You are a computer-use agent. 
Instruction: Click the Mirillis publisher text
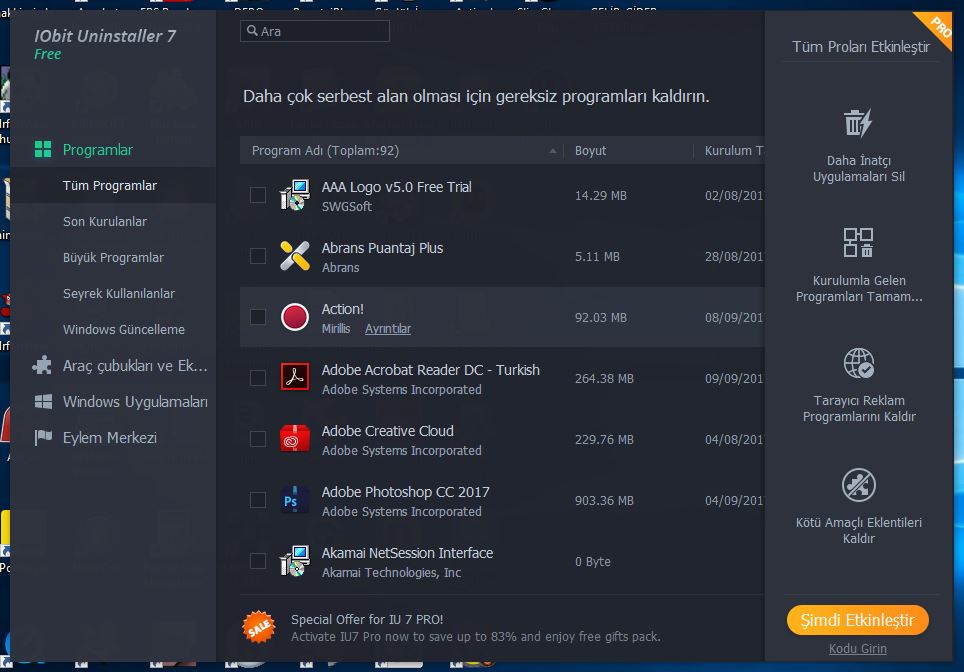coord(336,329)
